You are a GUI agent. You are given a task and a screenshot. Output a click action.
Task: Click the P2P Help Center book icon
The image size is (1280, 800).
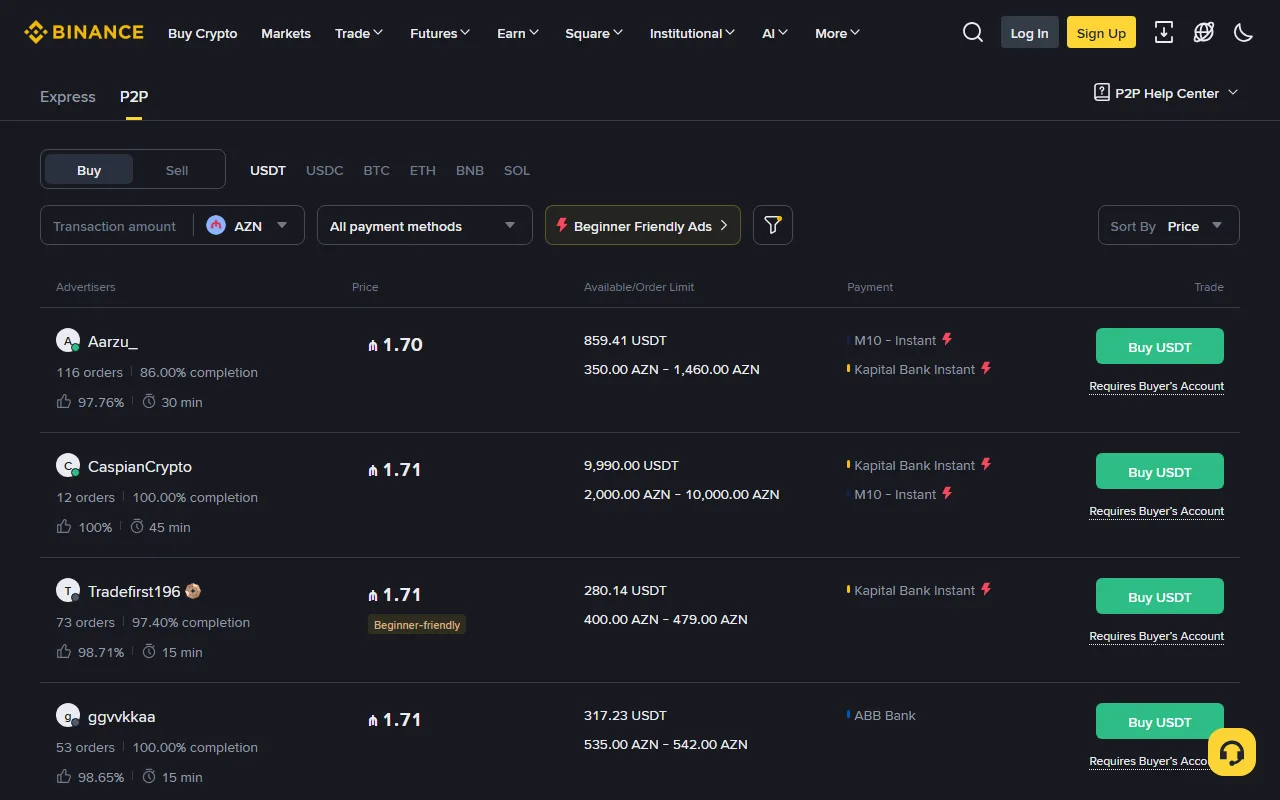1102,93
